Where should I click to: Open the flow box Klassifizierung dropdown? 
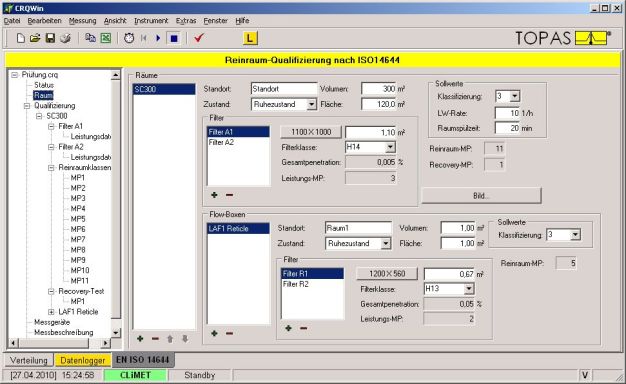(575, 235)
